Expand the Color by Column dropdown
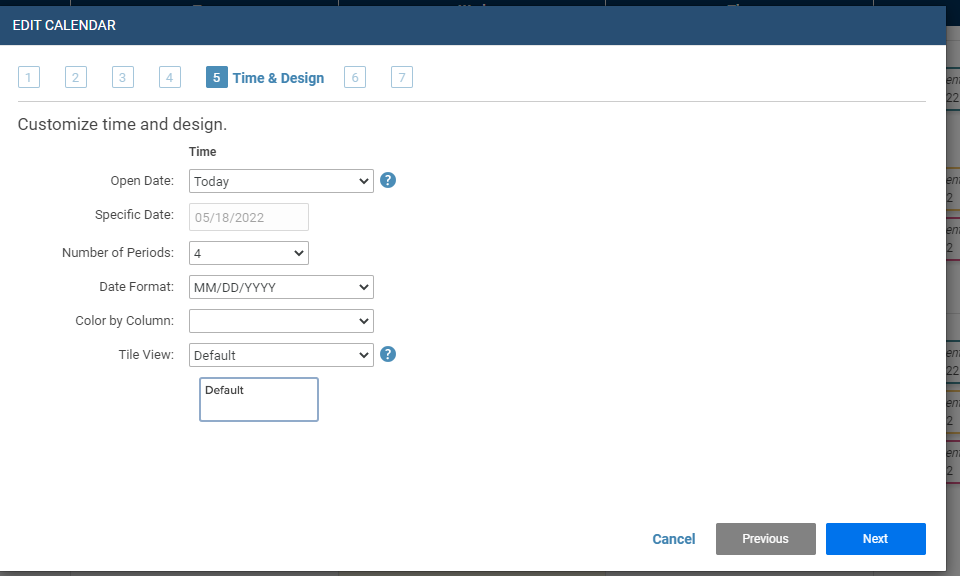This screenshot has width=960, height=576. pos(281,321)
